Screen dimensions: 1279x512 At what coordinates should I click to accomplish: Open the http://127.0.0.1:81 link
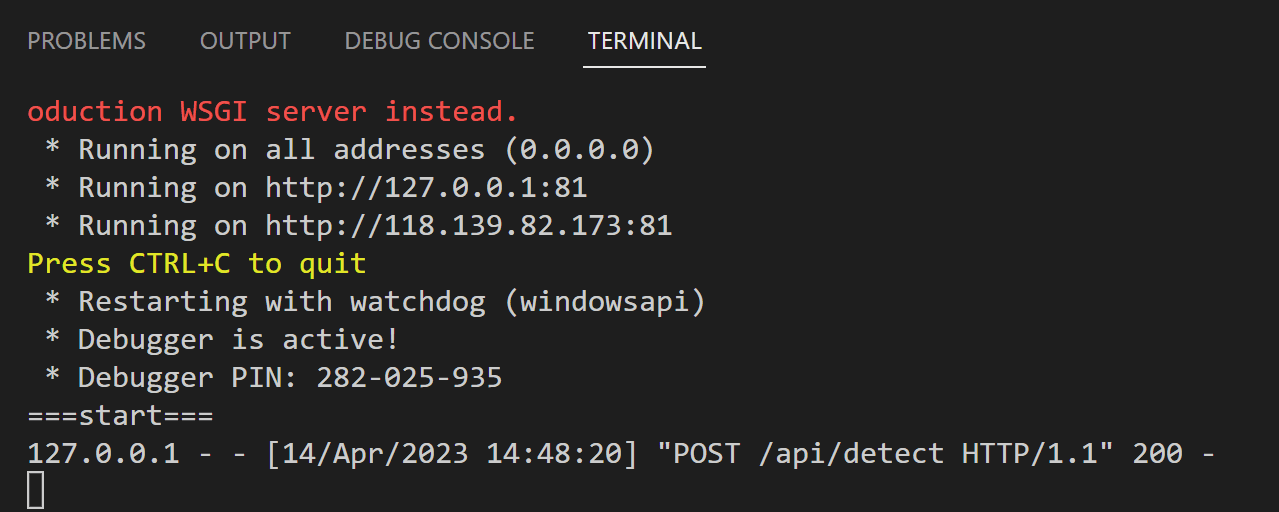click(426, 188)
